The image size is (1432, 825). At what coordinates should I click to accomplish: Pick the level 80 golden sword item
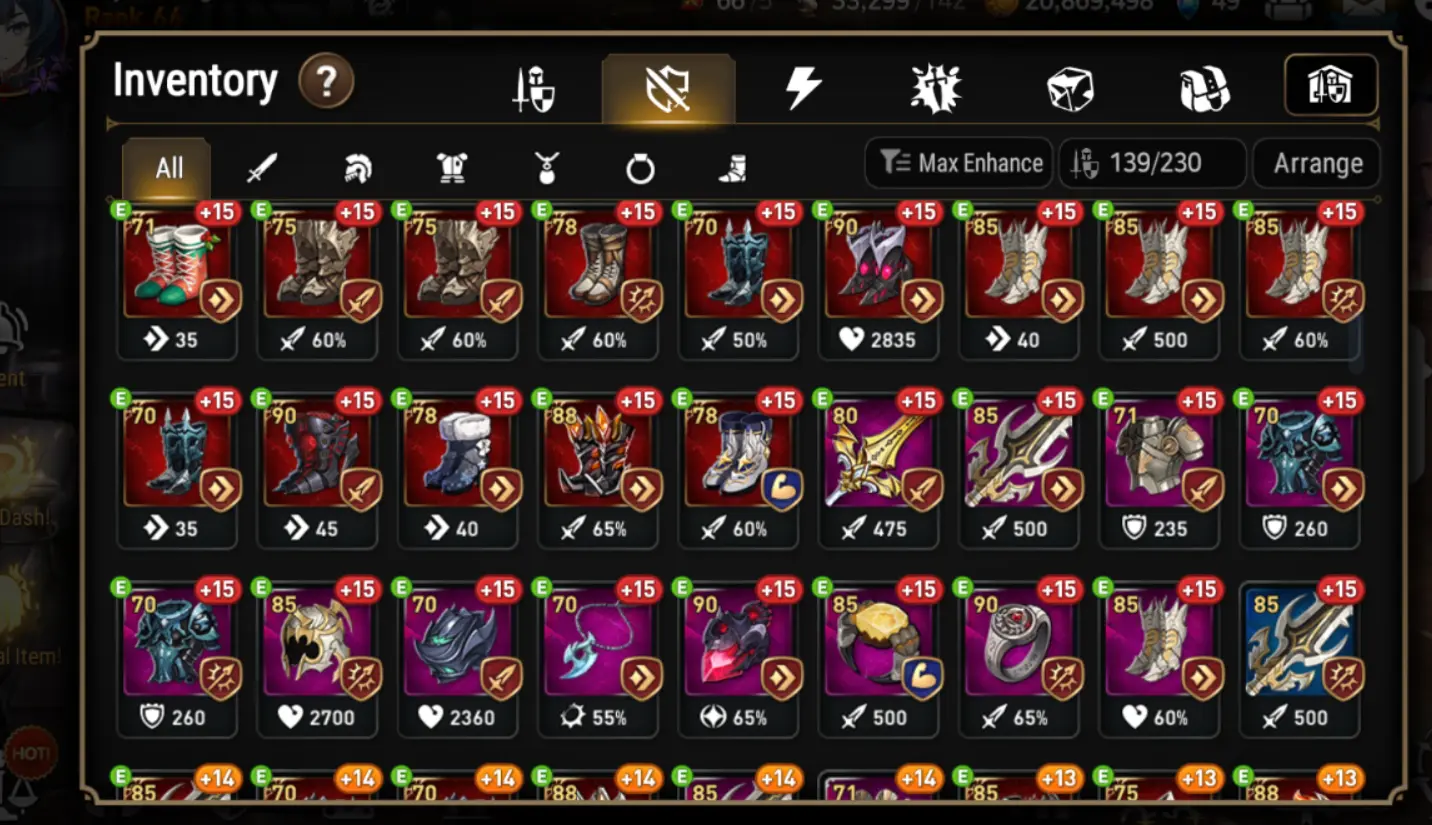(879, 468)
